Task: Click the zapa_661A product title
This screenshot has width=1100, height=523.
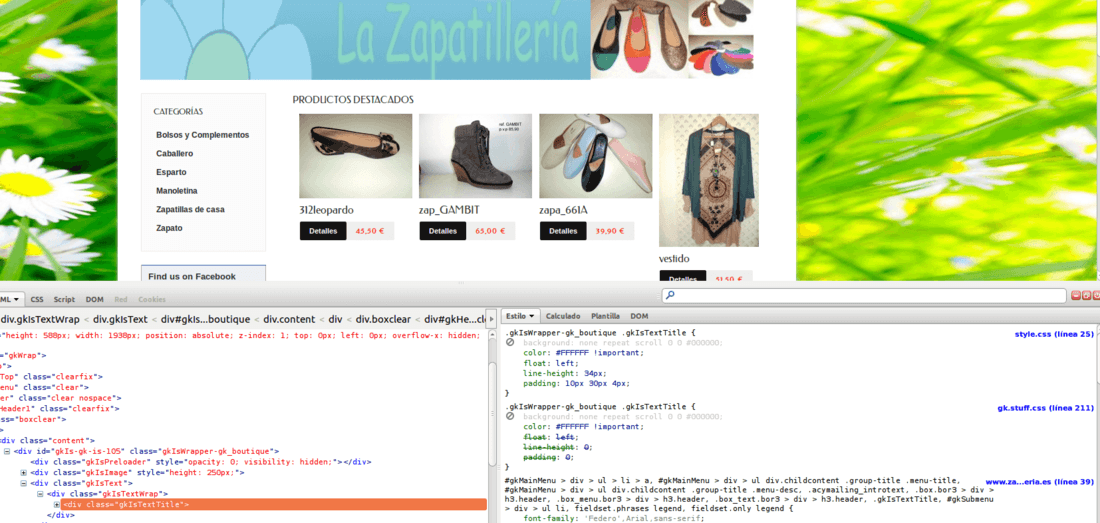Action: click(x=563, y=210)
